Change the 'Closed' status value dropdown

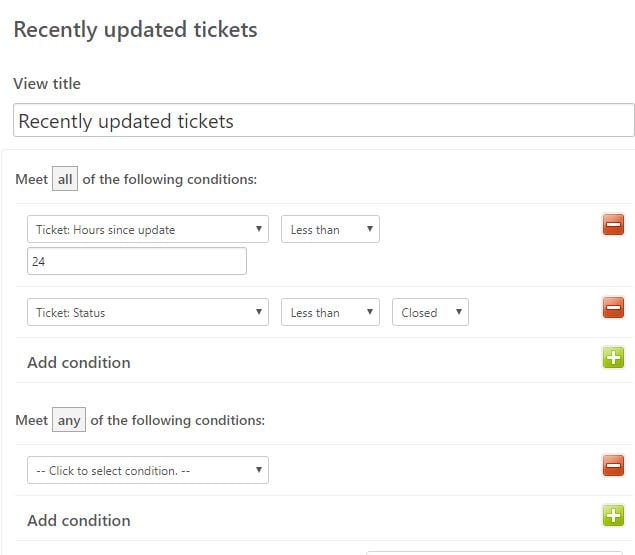pyautogui.click(x=430, y=312)
